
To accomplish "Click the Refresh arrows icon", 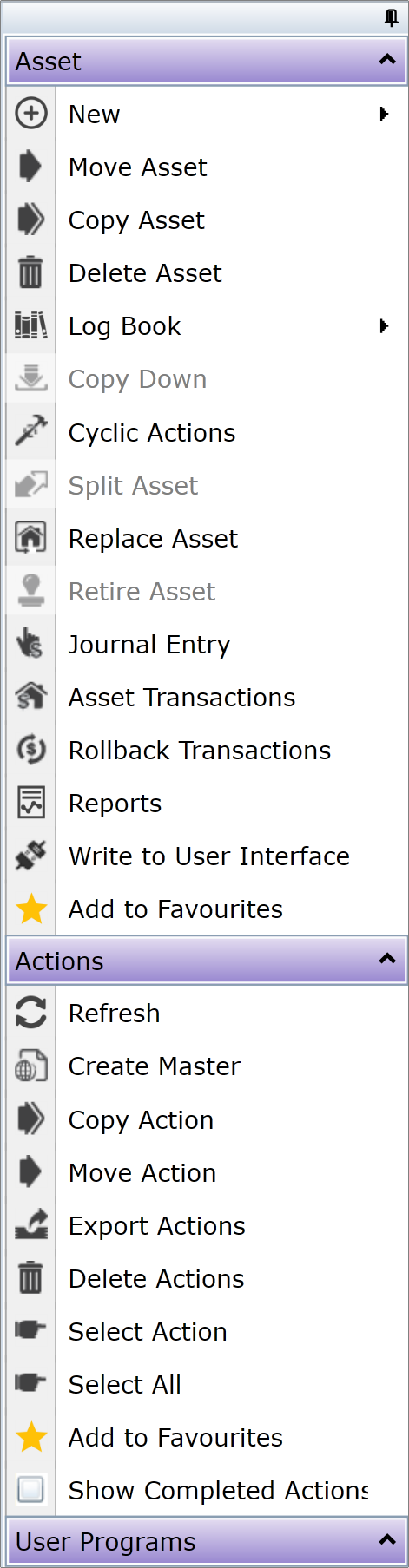I will (x=30, y=1013).
